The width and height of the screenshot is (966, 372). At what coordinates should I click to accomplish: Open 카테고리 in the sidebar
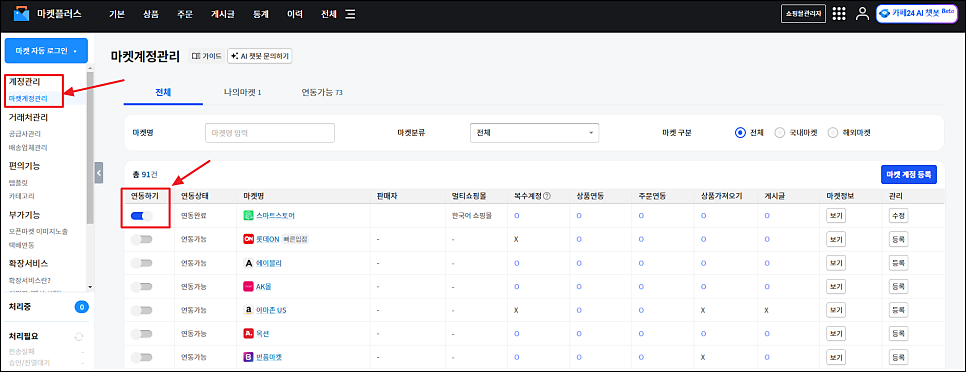[21, 196]
